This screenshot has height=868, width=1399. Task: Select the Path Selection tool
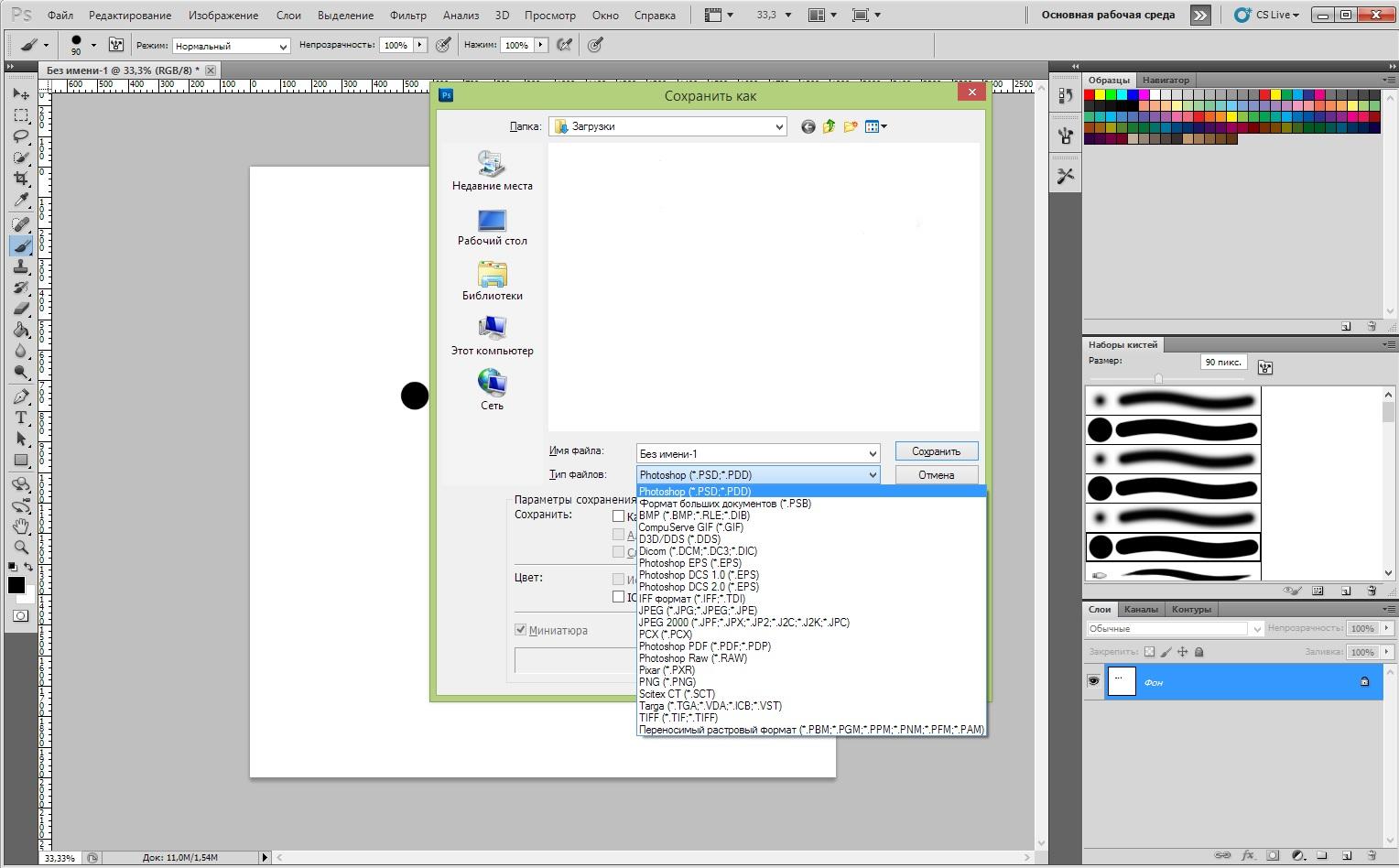(21, 439)
